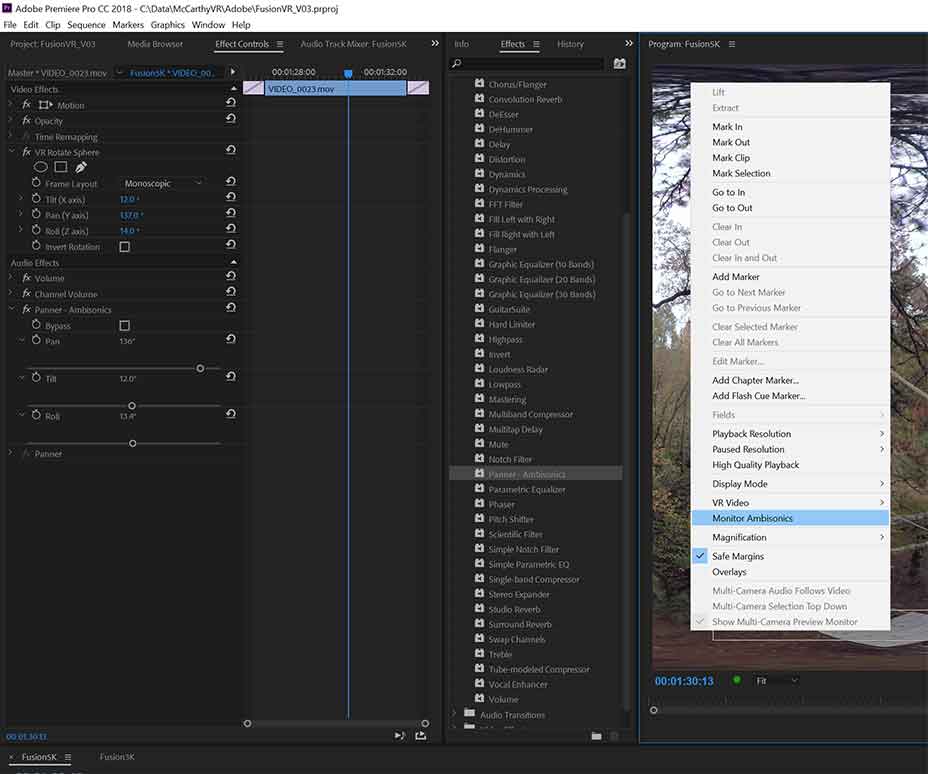The width and height of the screenshot is (928, 774).
Task: Switch to the Media Browser tab
Action: pos(155,44)
